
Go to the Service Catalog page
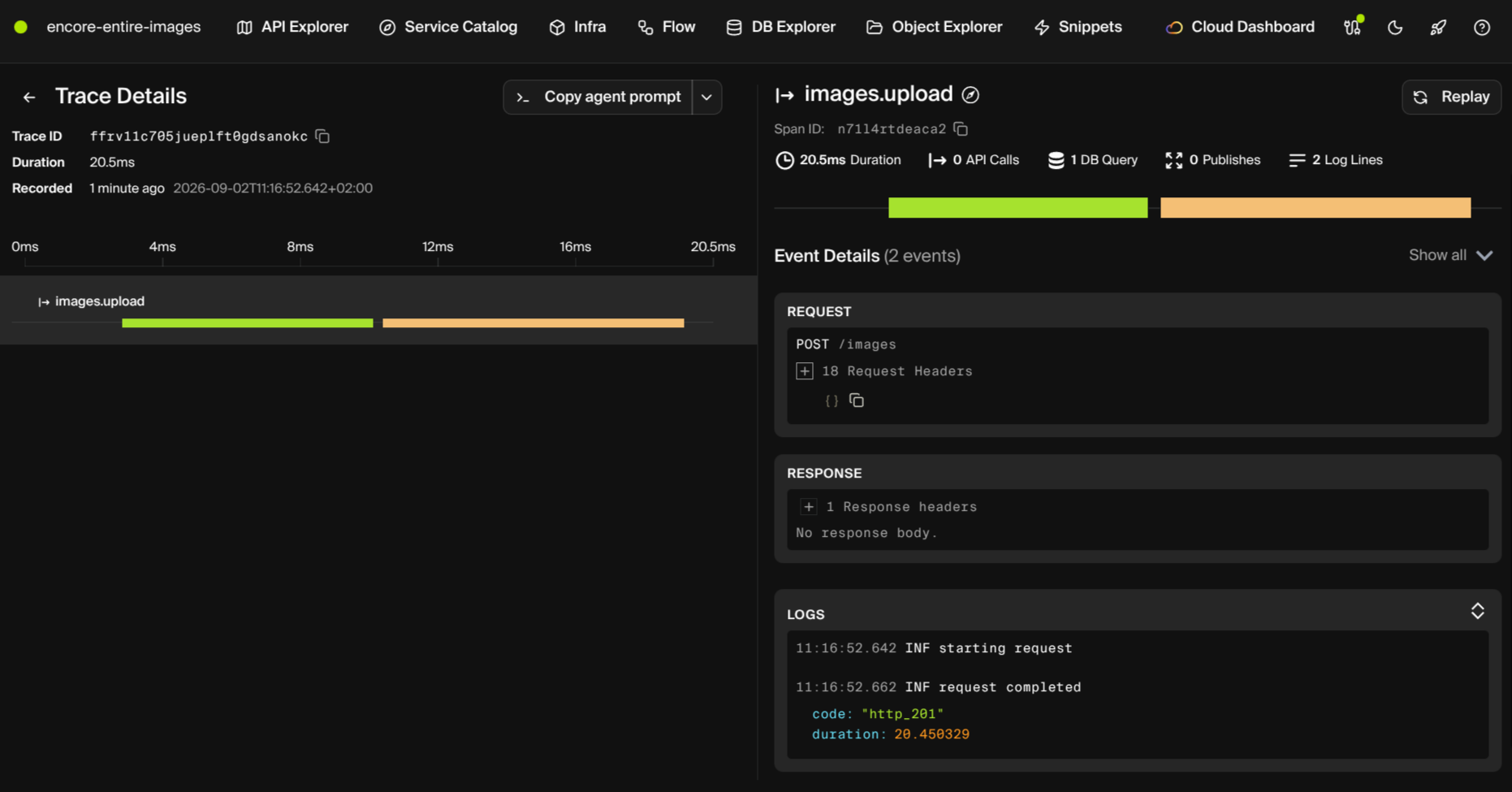coord(448,28)
